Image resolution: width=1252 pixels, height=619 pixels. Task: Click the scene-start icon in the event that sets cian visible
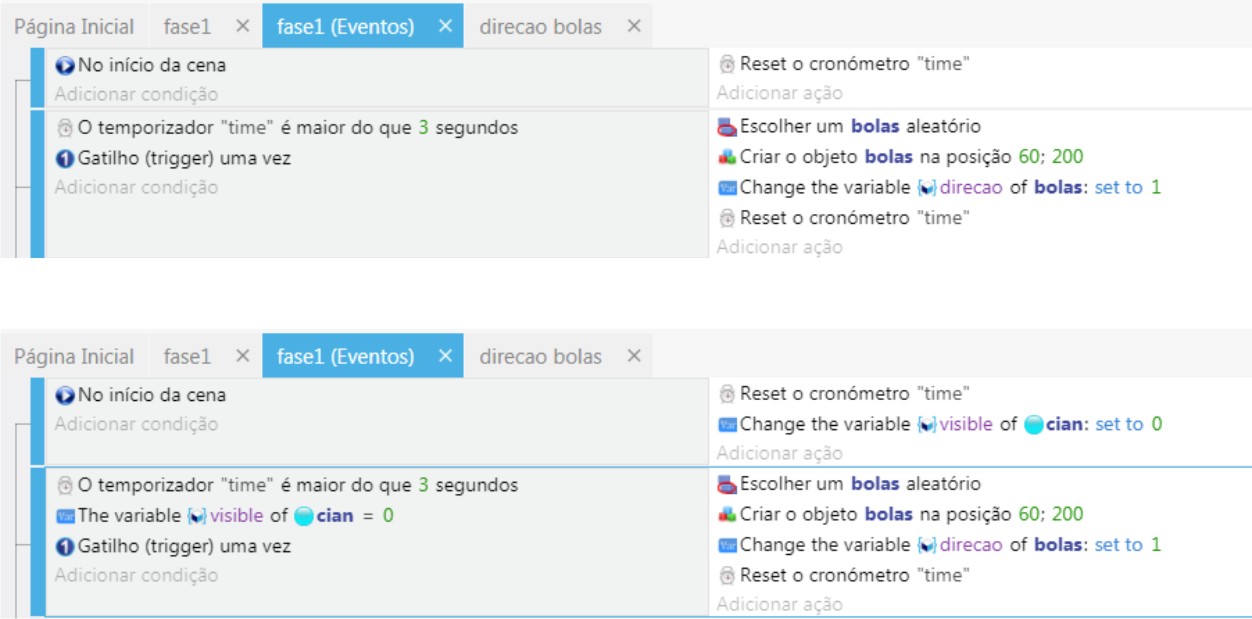pyautogui.click(x=65, y=395)
